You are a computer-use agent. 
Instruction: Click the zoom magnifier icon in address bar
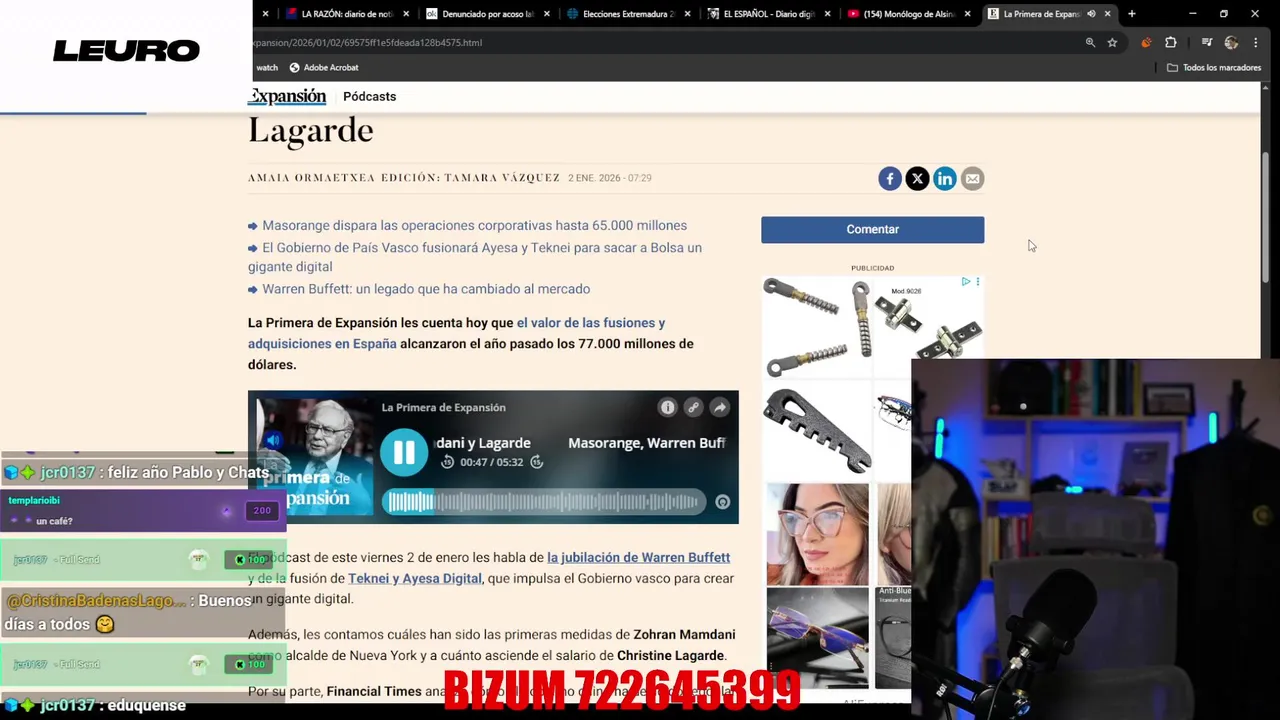coord(1090,43)
